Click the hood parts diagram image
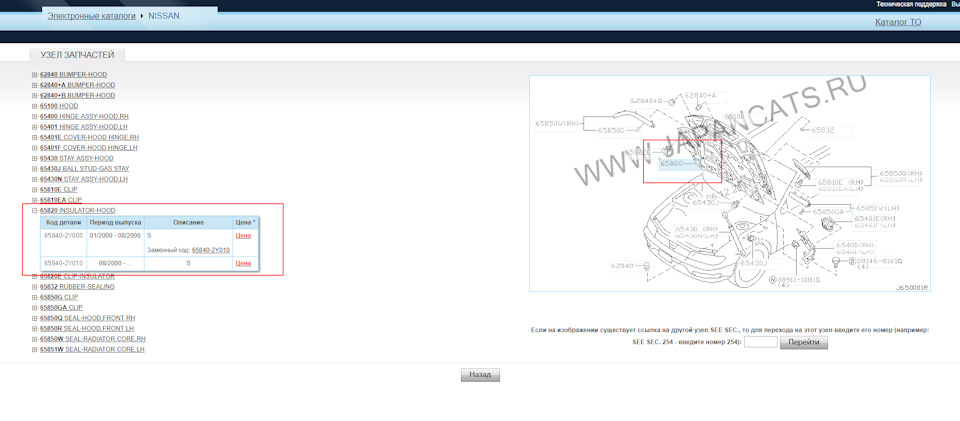This screenshot has height=421, width=960. [730, 184]
